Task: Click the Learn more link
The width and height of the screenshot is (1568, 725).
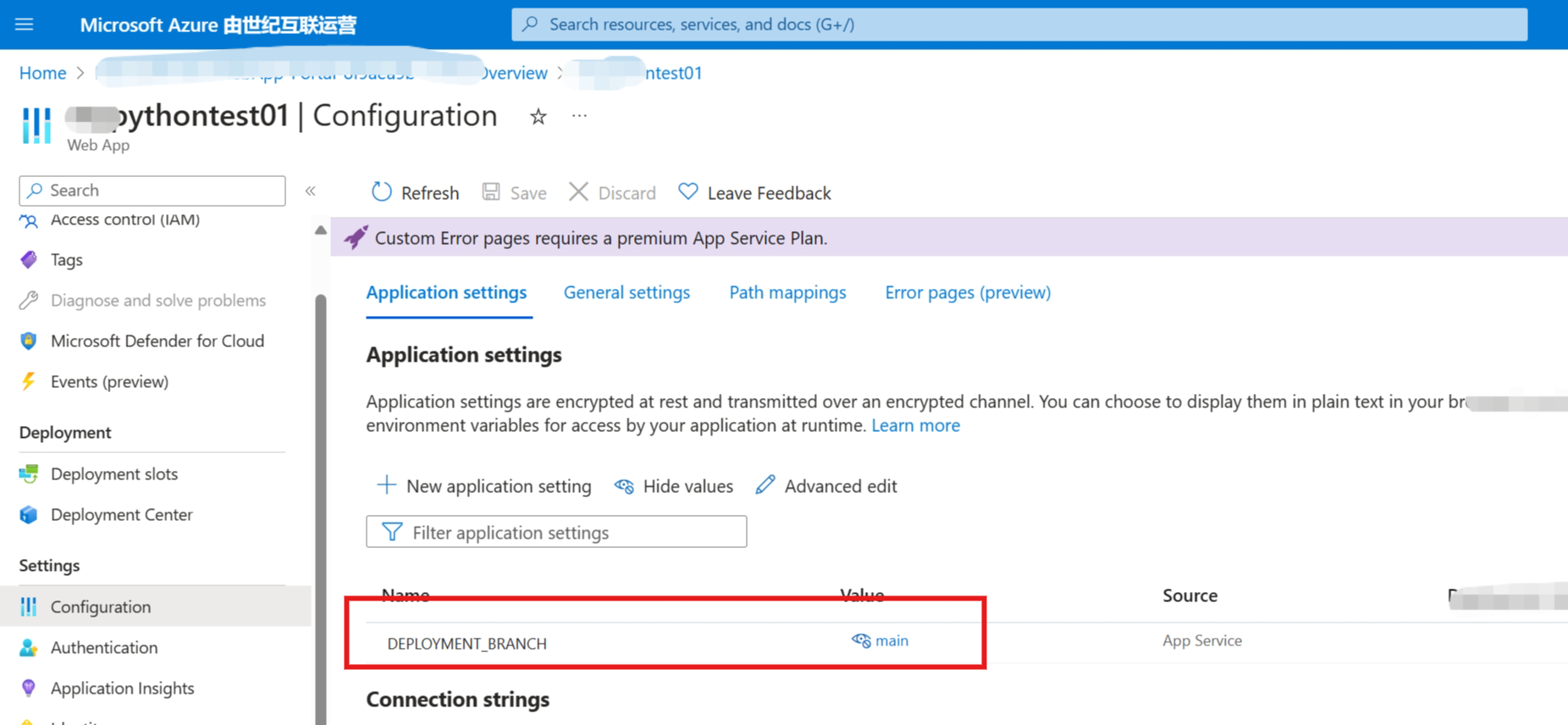Action: coord(915,425)
